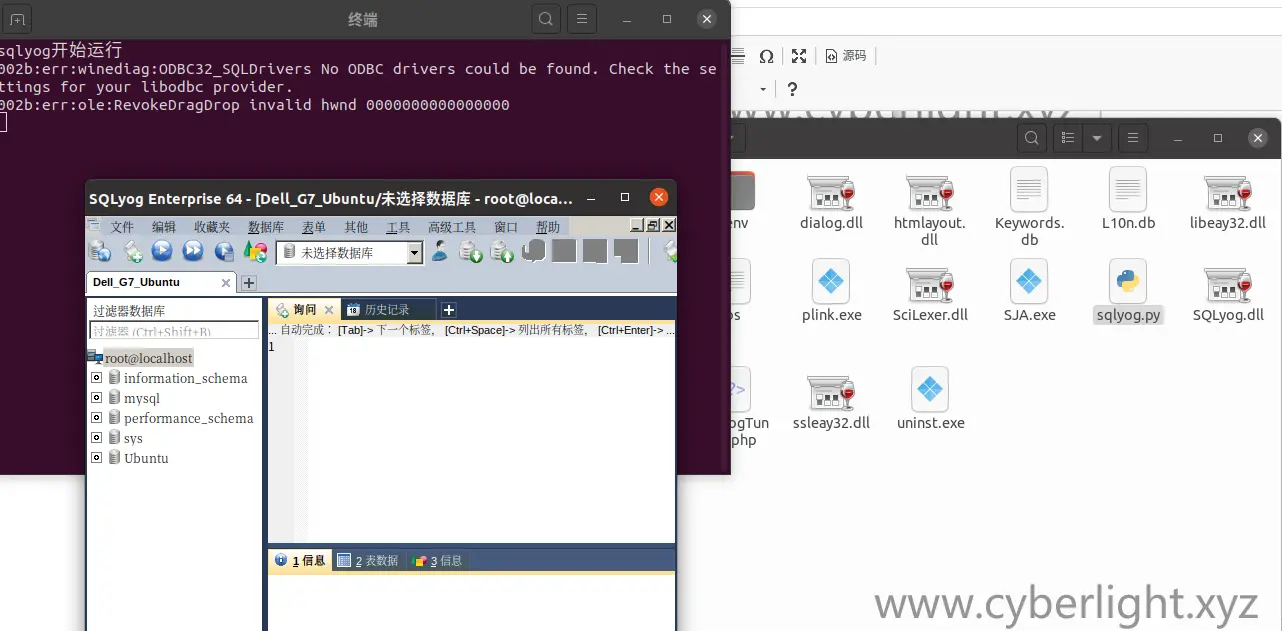The image size is (1282, 631).
Task: Switch to the 1 信息 result tab
Action: coord(300,560)
